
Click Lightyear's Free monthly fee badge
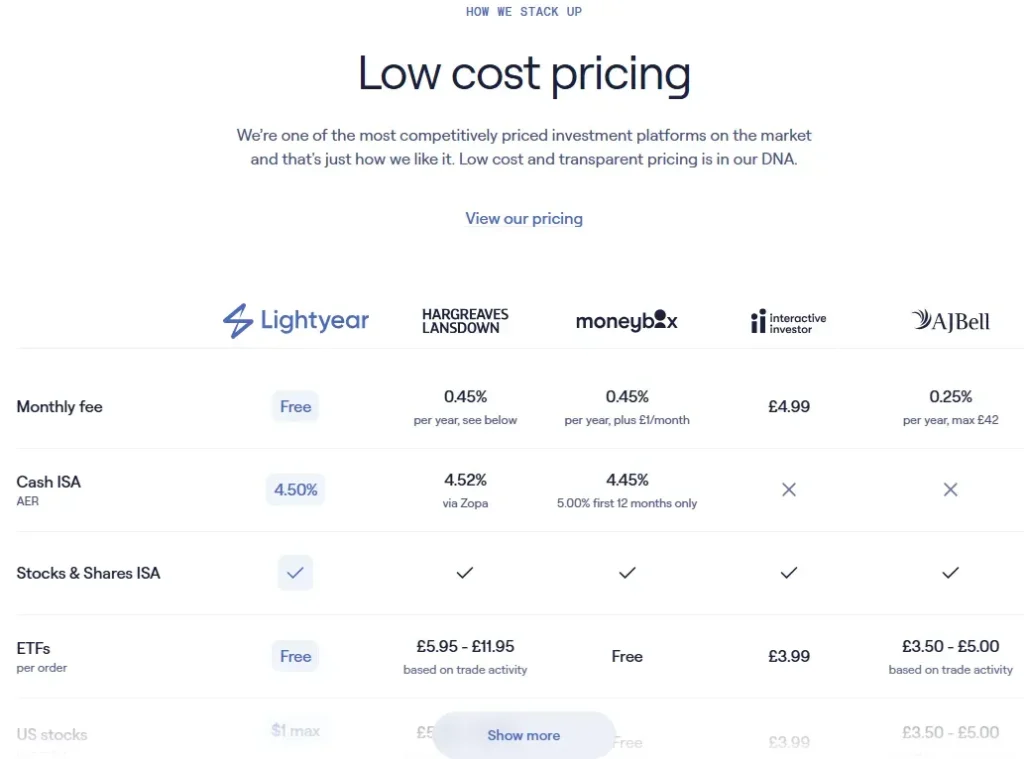pyautogui.click(x=295, y=406)
